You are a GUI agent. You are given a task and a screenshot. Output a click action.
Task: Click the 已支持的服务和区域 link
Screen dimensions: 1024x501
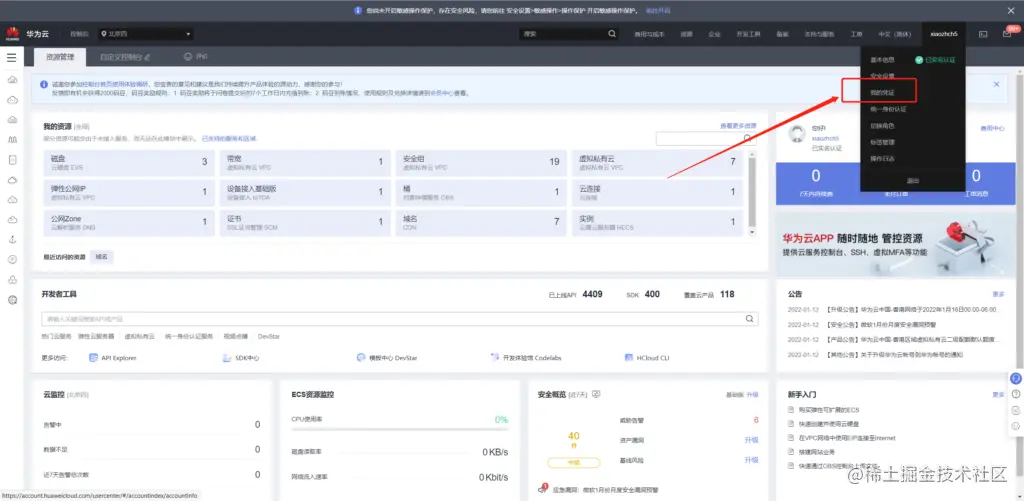[x=229, y=138]
